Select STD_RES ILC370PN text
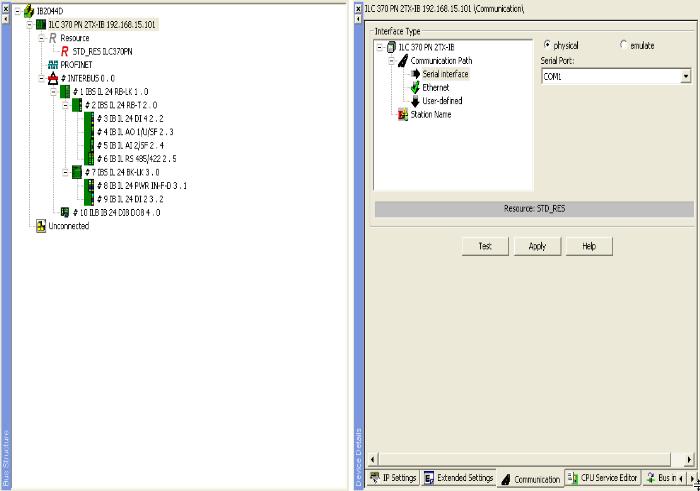The width and height of the screenshot is (700, 491). click(x=103, y=52)
